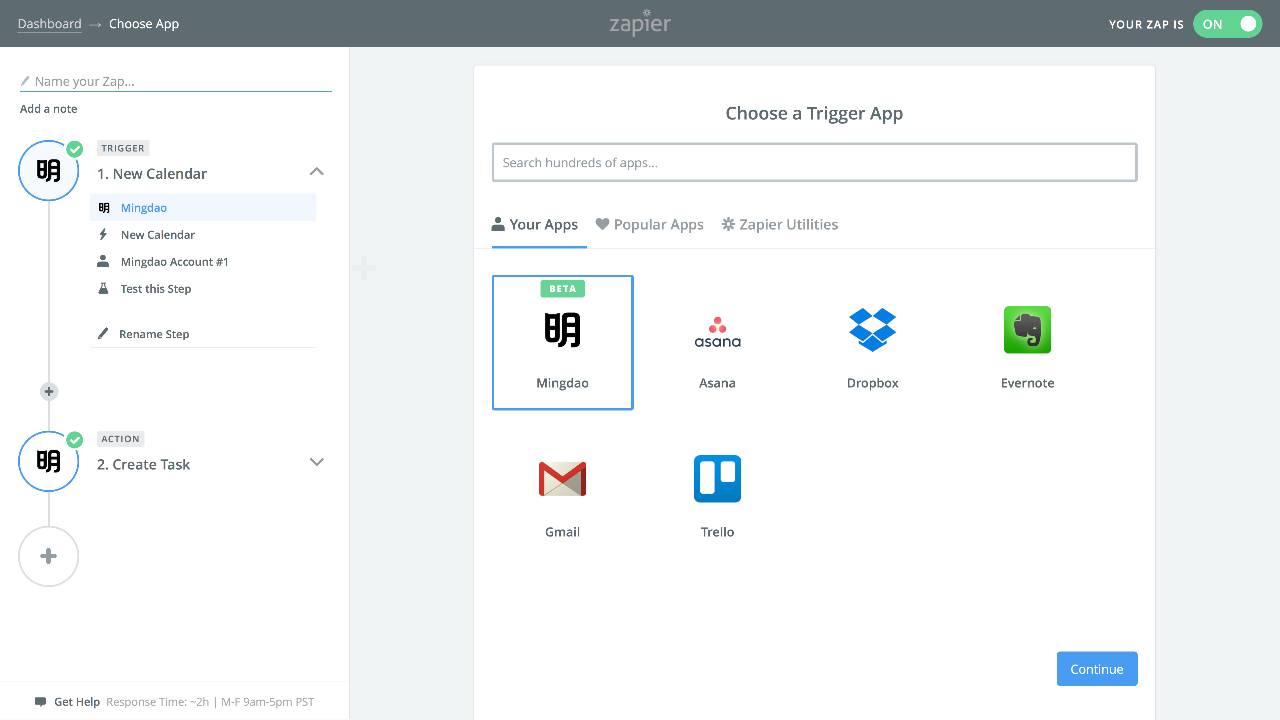This screenshot has height=720, width=1280.
Task: Focus the Search hundreds of apps field
Action: 814,162
